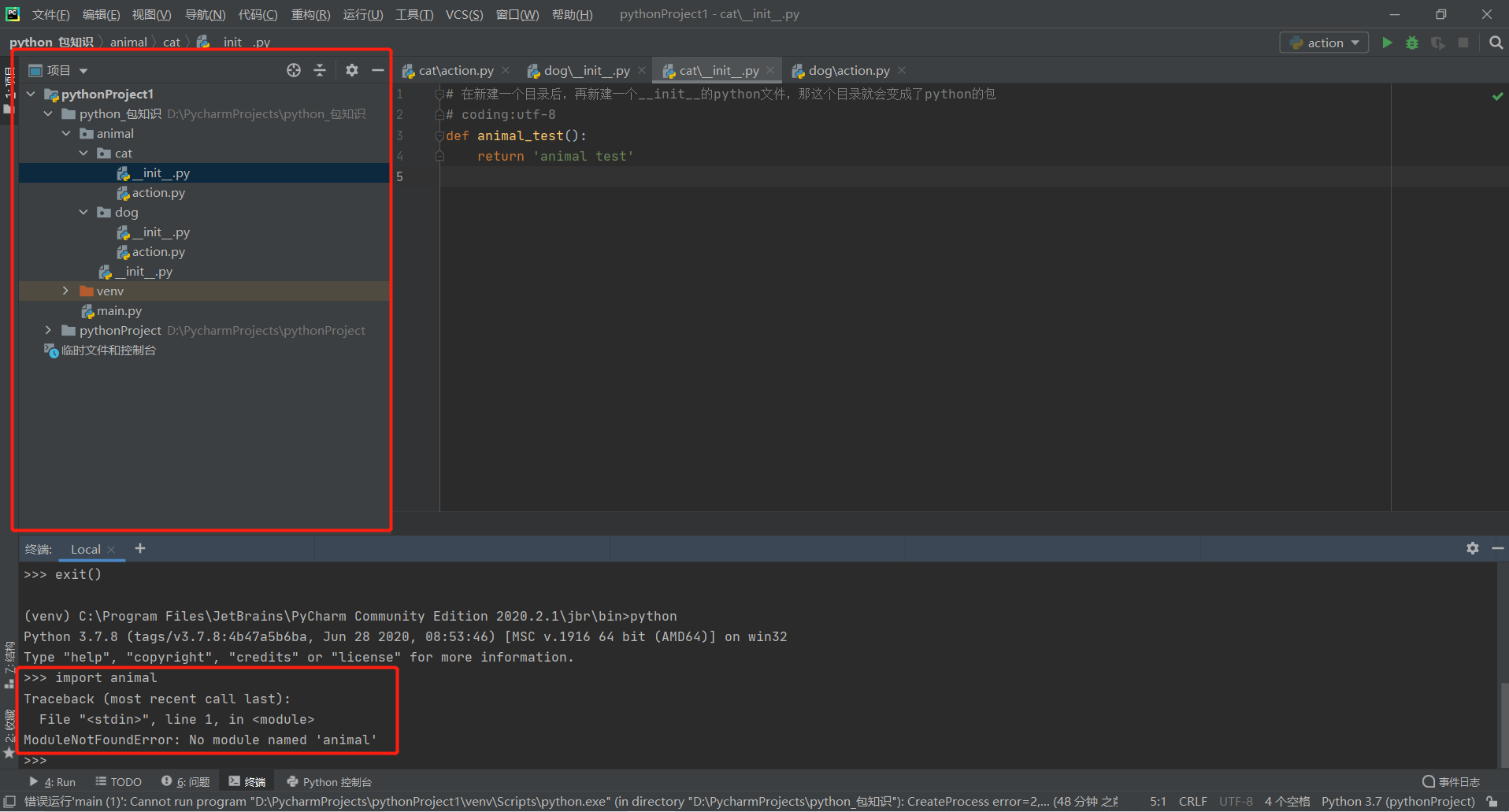Start debugging with the green bug icon
Viewport: 1509px width, 812px height.
pos(1412,43)
